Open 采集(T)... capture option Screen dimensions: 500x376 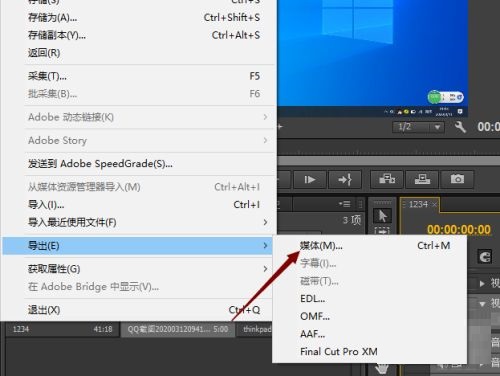pos(139,76)
